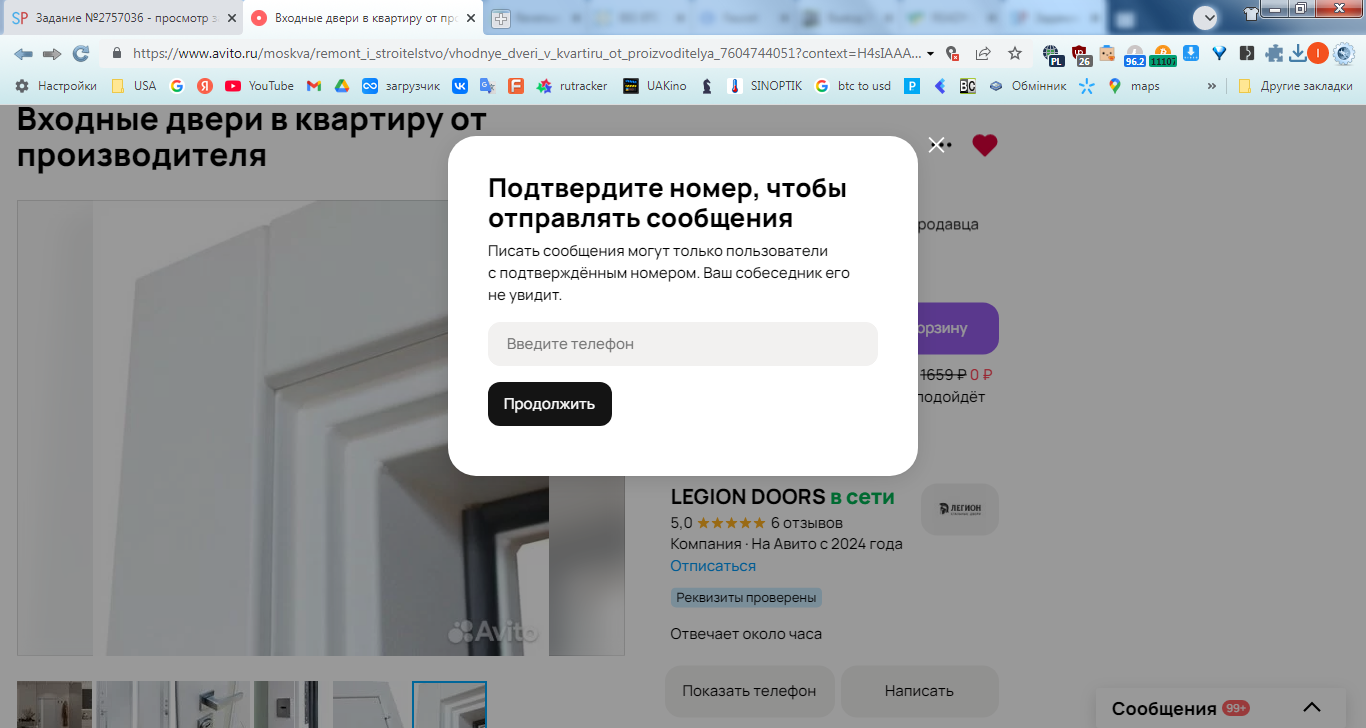The height and width of the screenshot is (728, 1366).
Task: Click the orange profile avatar icon
Action: coord(1318,54)
